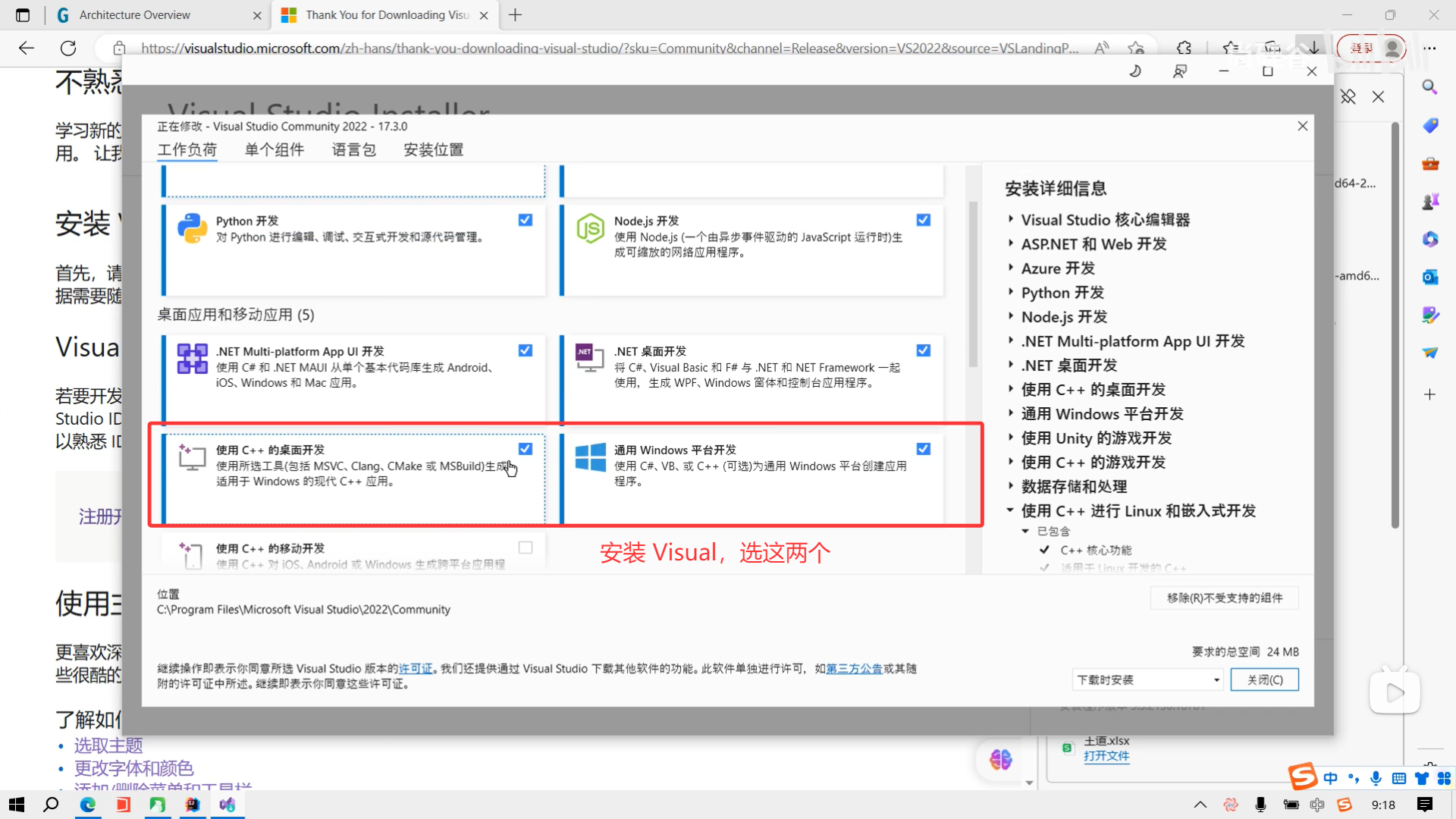Switch to the 单个组件 tab
This screenshot has height=819, width=1456.
coord(274,149)
